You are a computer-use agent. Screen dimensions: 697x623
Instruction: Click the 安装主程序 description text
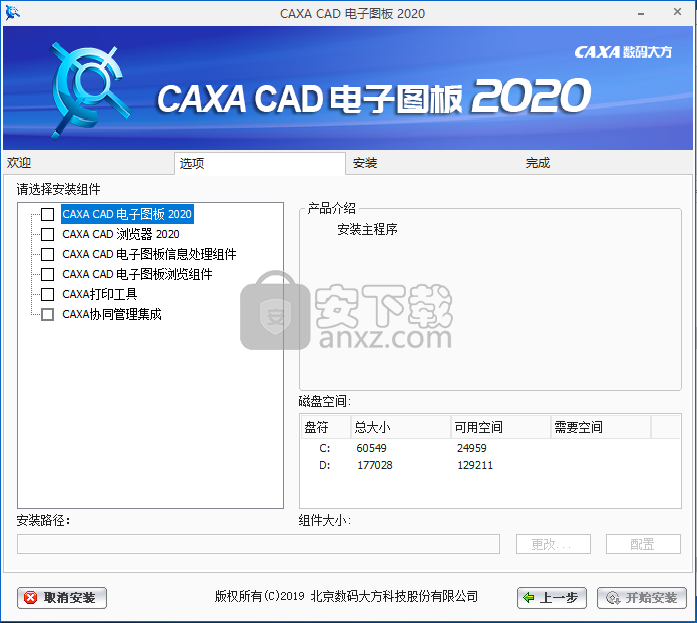(367, 229)
